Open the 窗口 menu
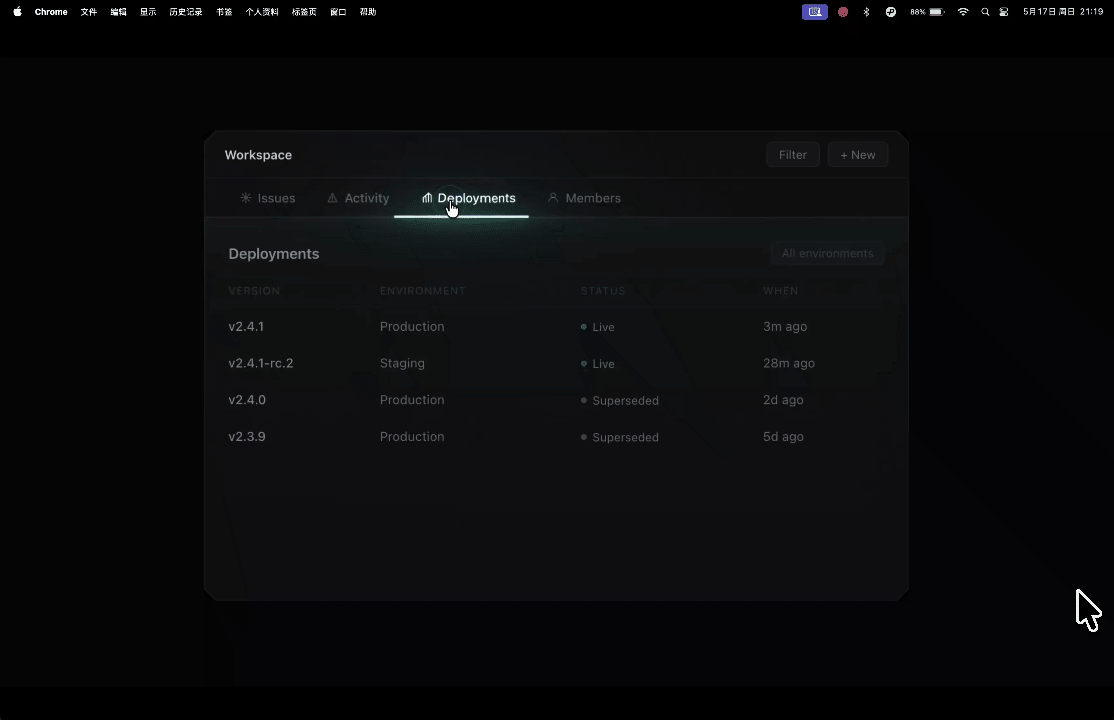The width and height of the screenshot is (1114, 720). [x=338, y=11]
